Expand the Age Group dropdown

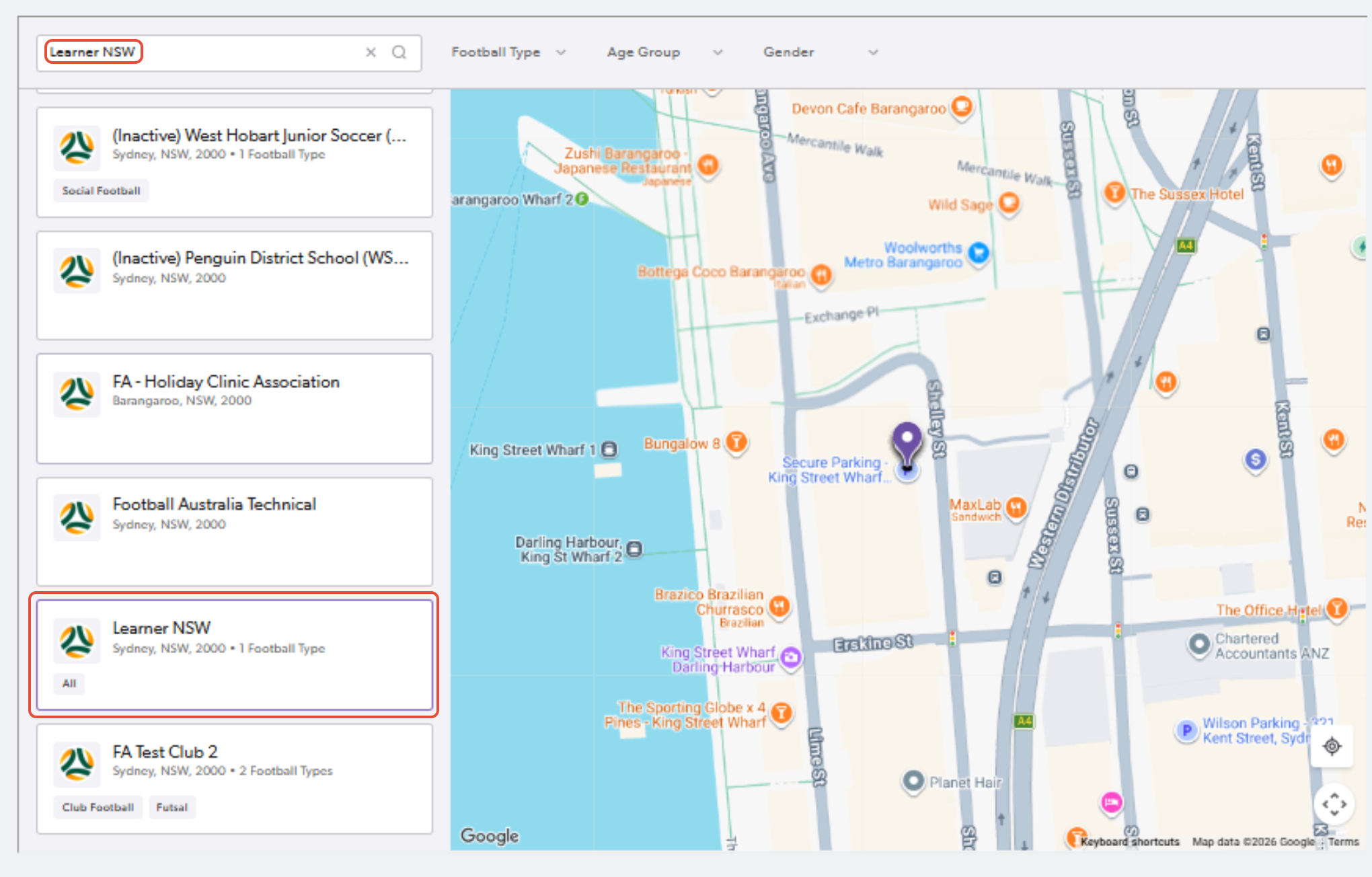[x=664, y=52]
